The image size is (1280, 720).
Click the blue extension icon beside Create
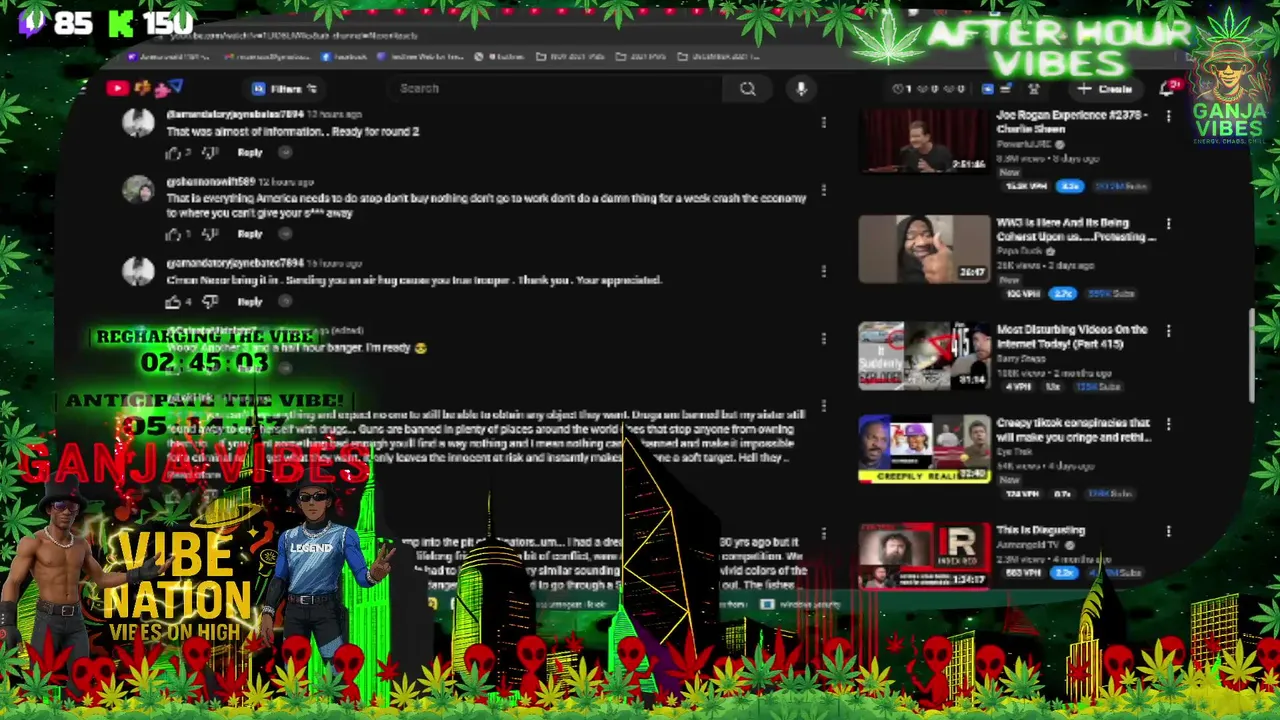(987, 89)
